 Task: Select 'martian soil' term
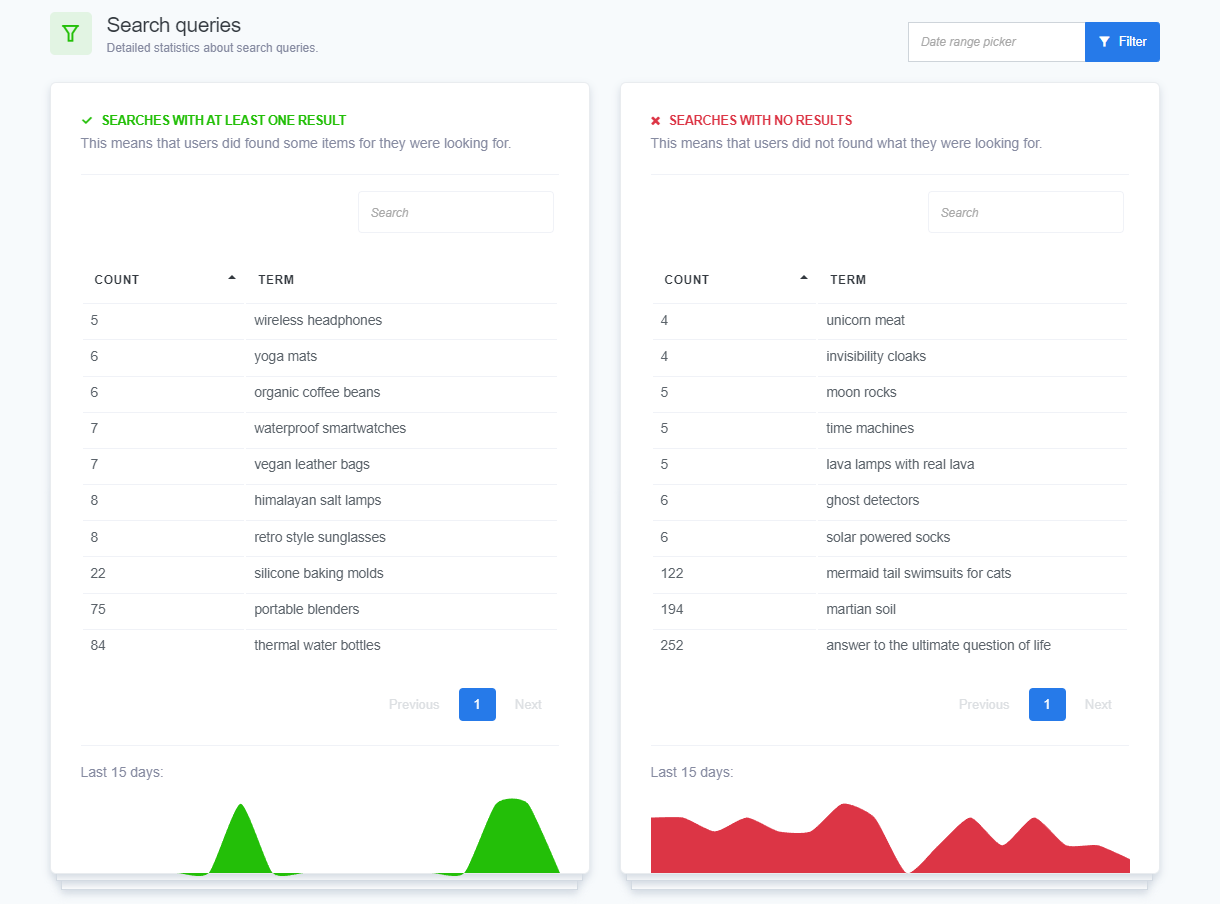861,609
